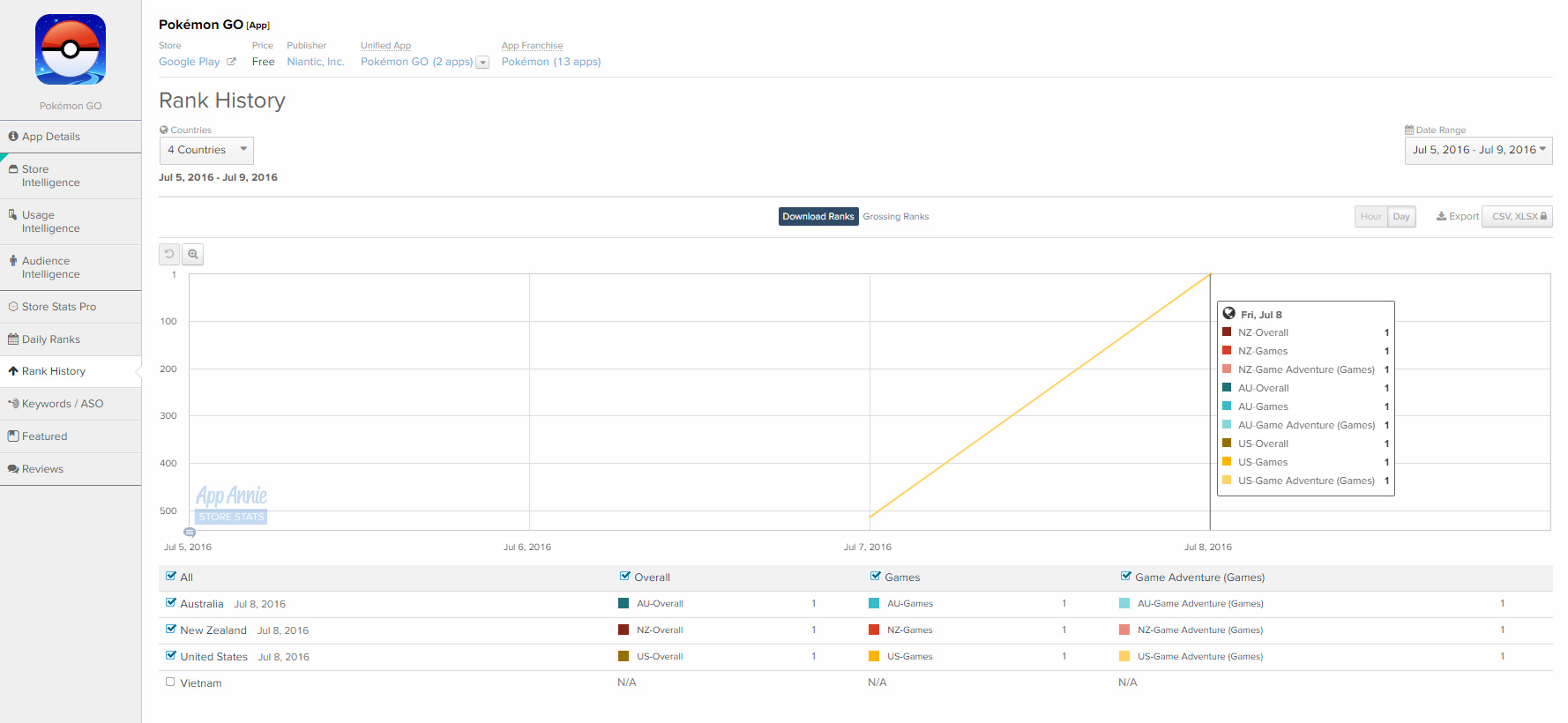1568x723 pixels.
Task: Click the Usage Intelligence sidebar icon
Action: (13, 215)
